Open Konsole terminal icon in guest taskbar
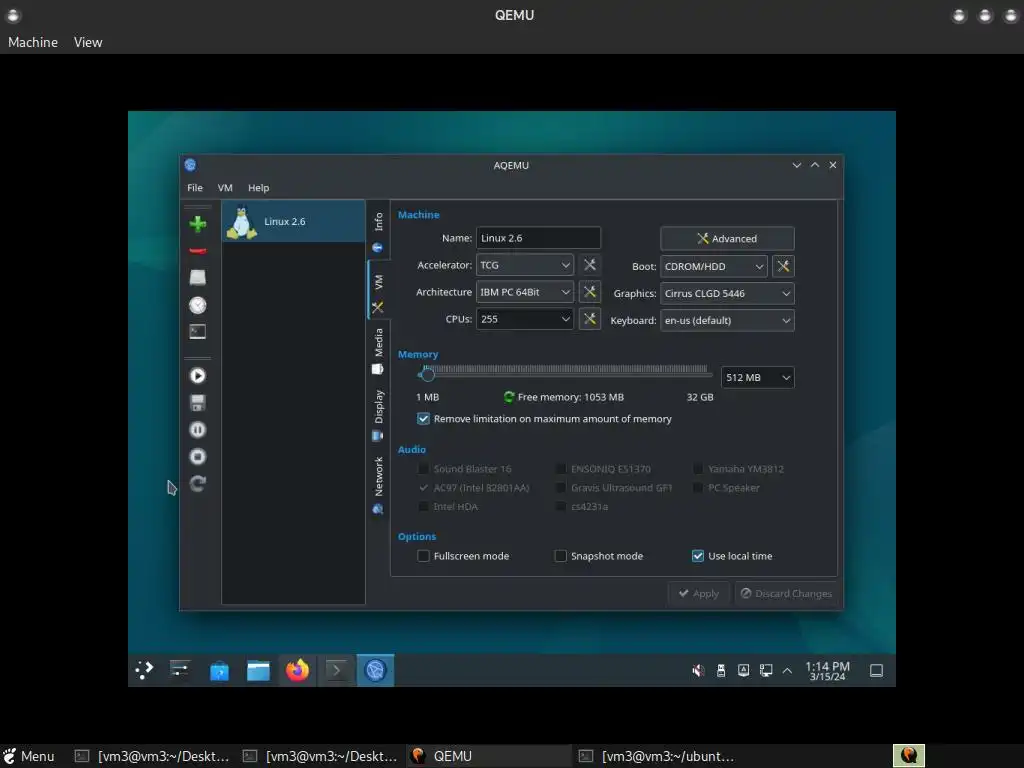 click(336, 670)
